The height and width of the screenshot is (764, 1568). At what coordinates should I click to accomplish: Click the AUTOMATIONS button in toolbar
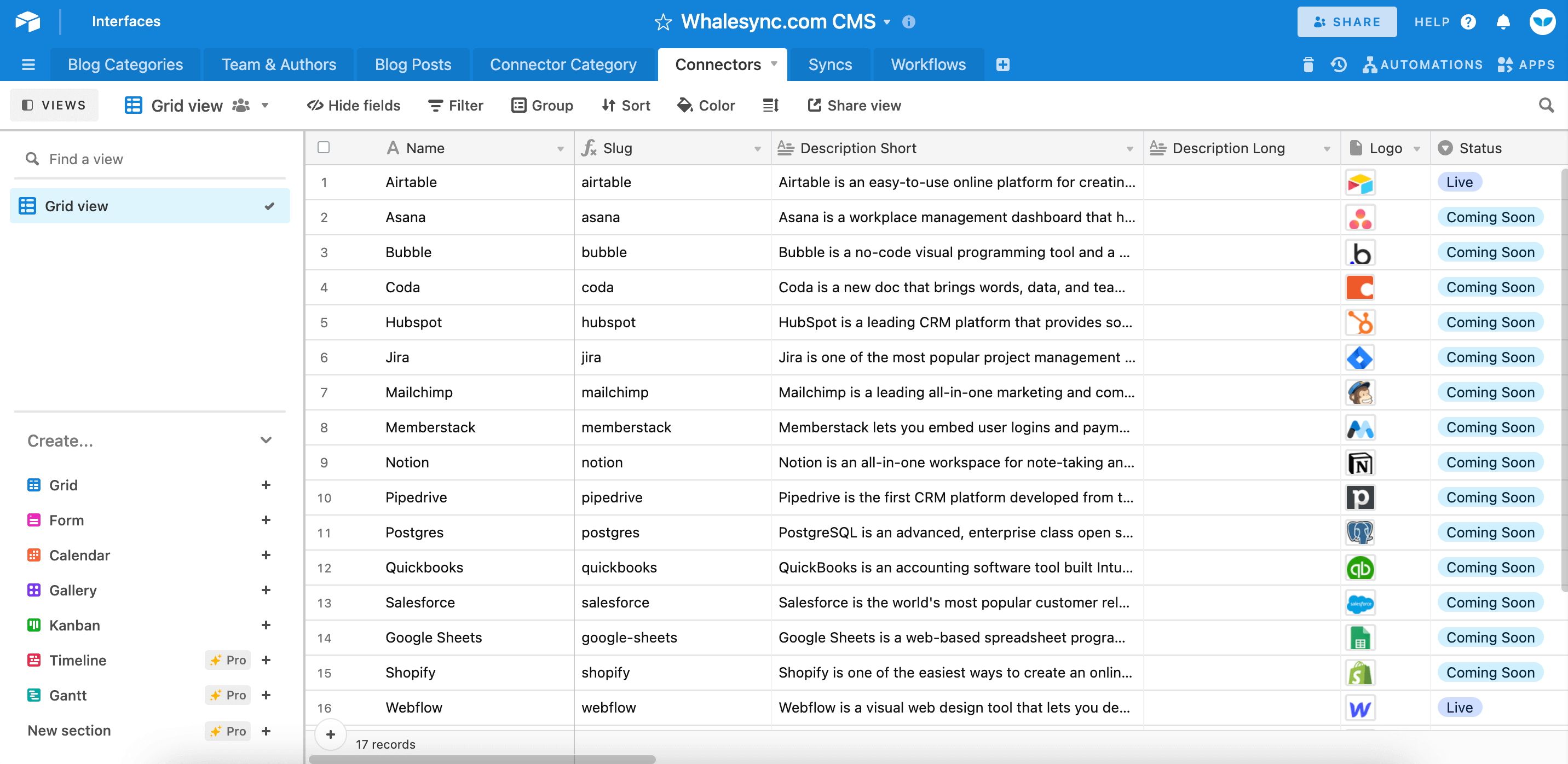tap(1422, 63)
